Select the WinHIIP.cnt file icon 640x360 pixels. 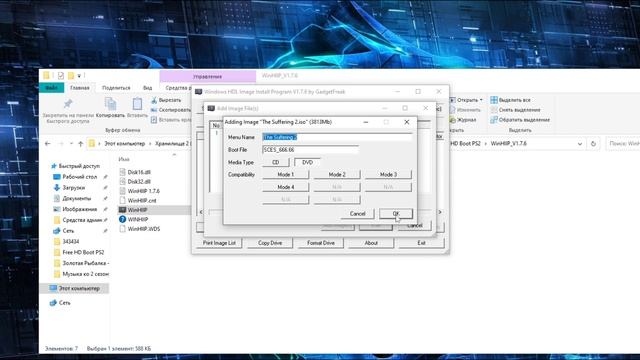122,200
